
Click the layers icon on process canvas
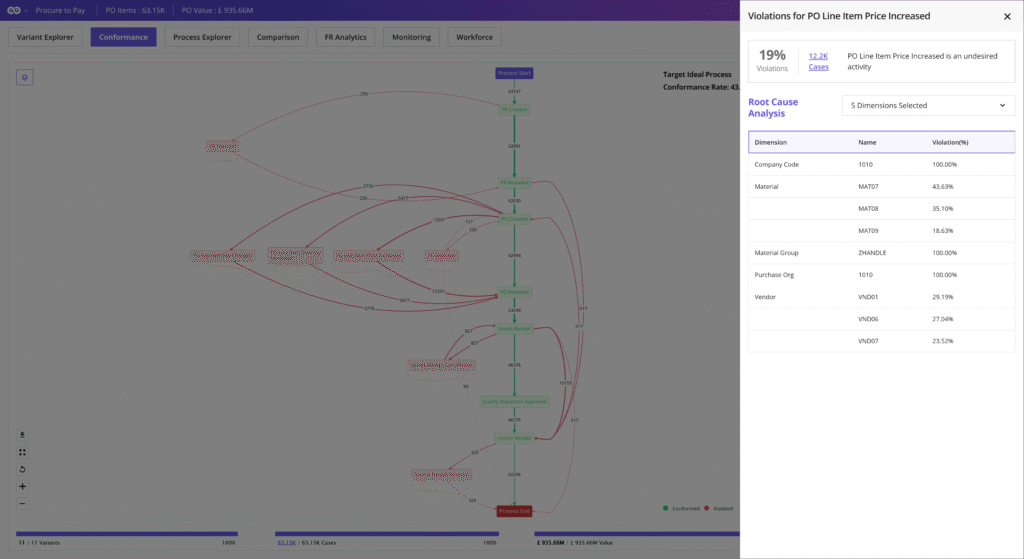25,77
